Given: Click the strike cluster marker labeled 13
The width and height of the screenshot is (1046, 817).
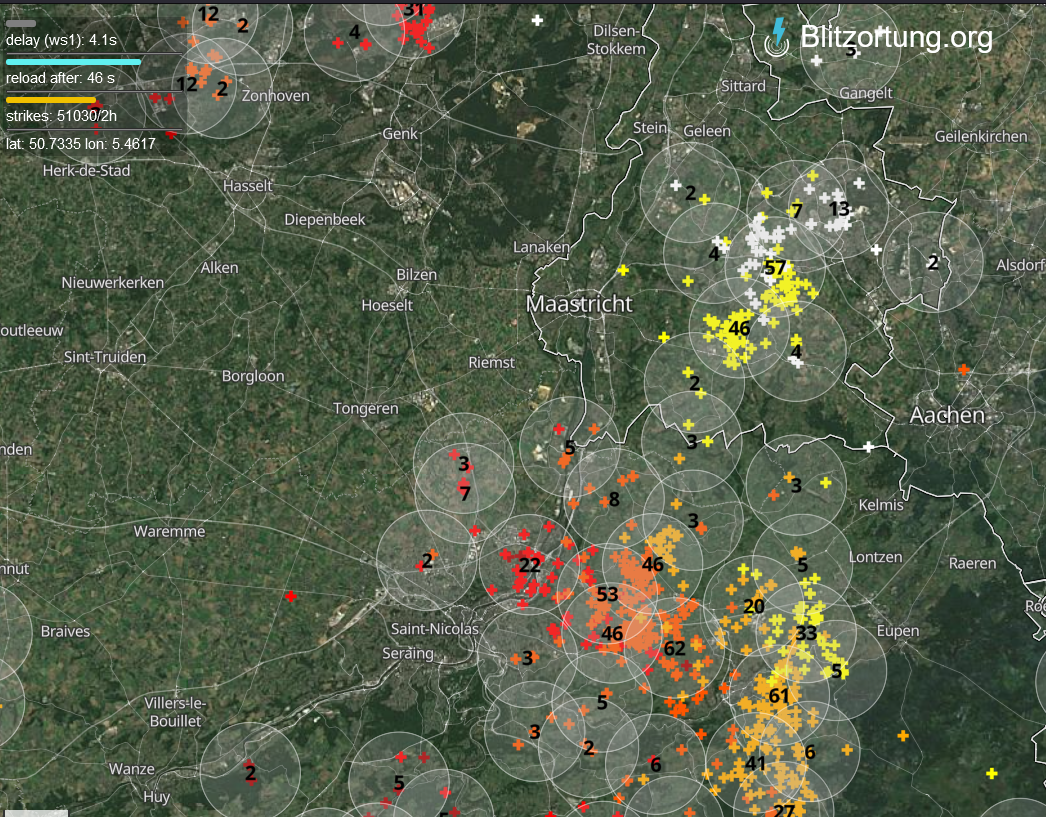Looking at the screenshot, I should [839, 209].
